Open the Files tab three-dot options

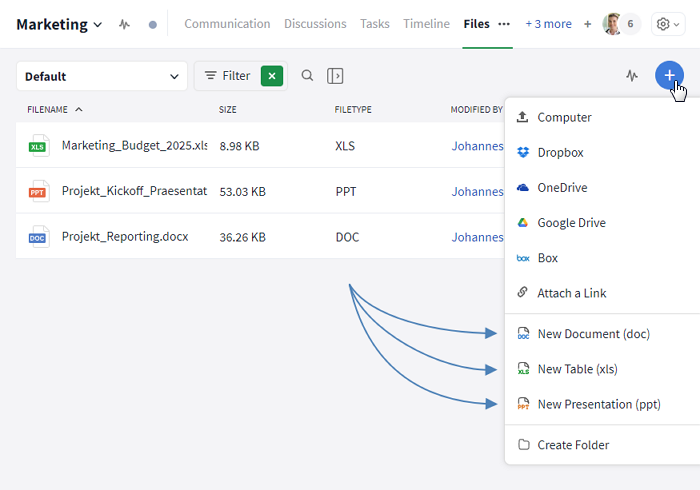tap(504, 24)
